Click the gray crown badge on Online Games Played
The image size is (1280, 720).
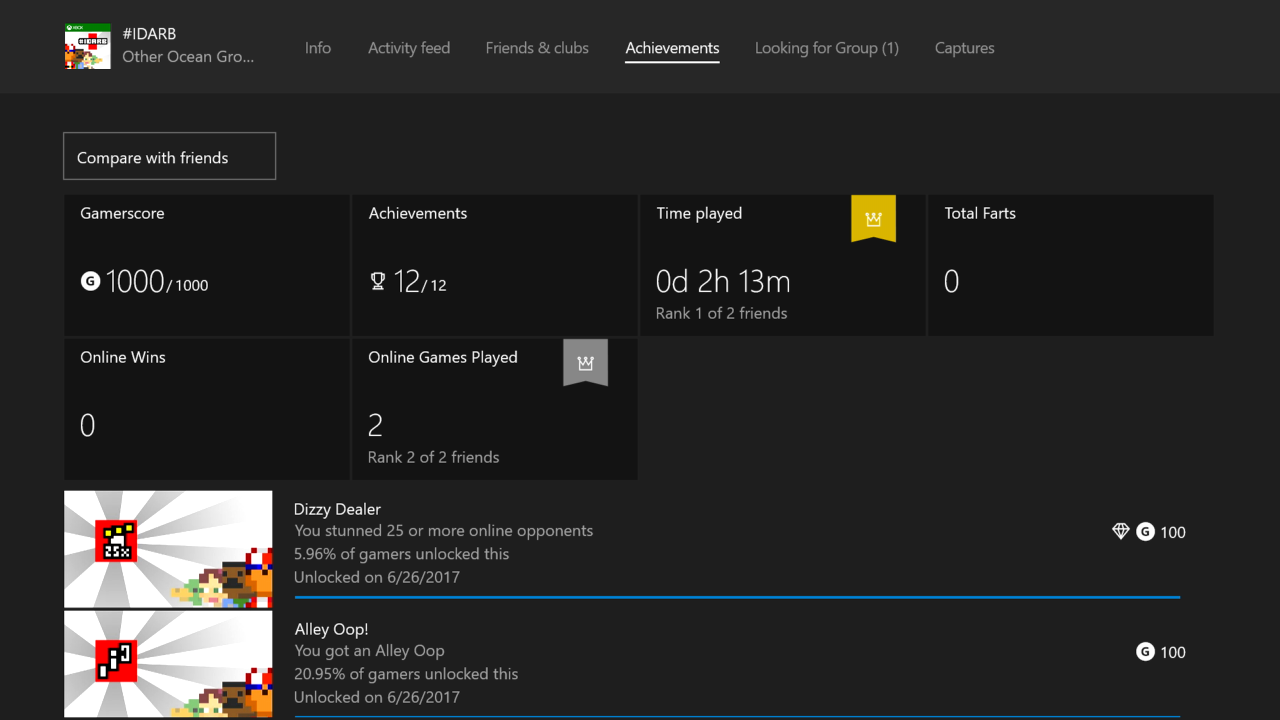point(585,362)
